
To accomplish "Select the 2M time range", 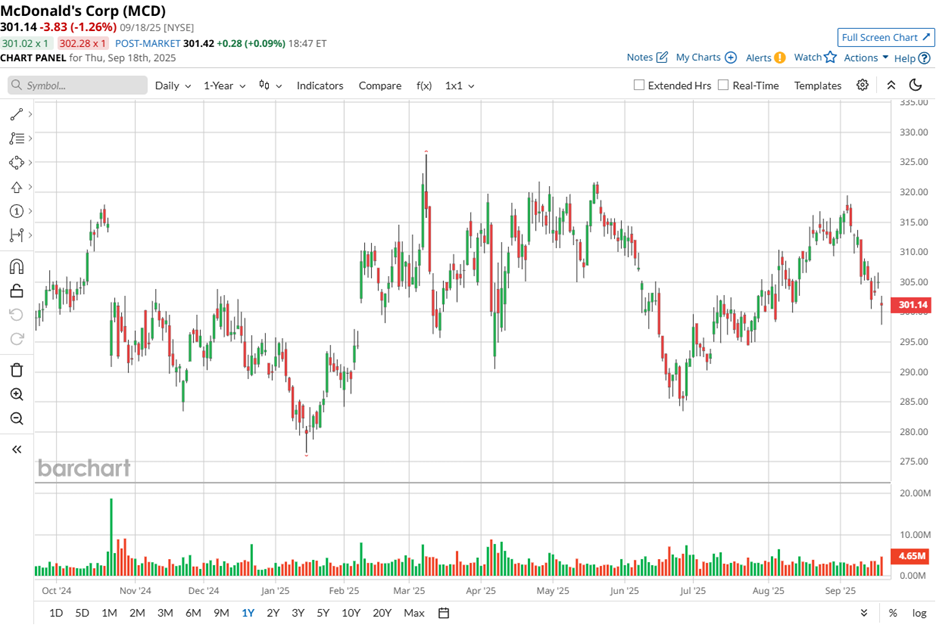I will tap(137, 613).
